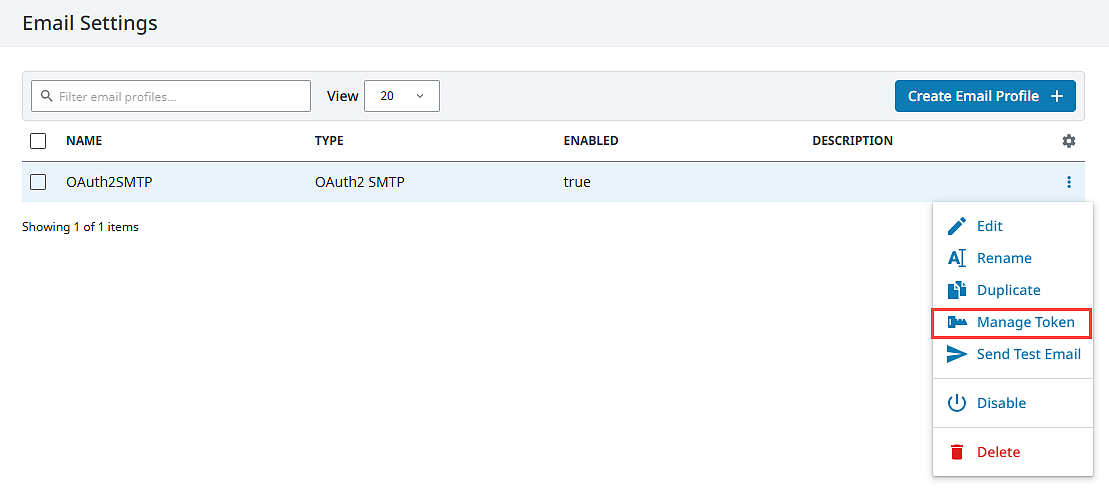Choose Disable from the context menu
The image size is (1109, 490).
[x=1012, y=403]
